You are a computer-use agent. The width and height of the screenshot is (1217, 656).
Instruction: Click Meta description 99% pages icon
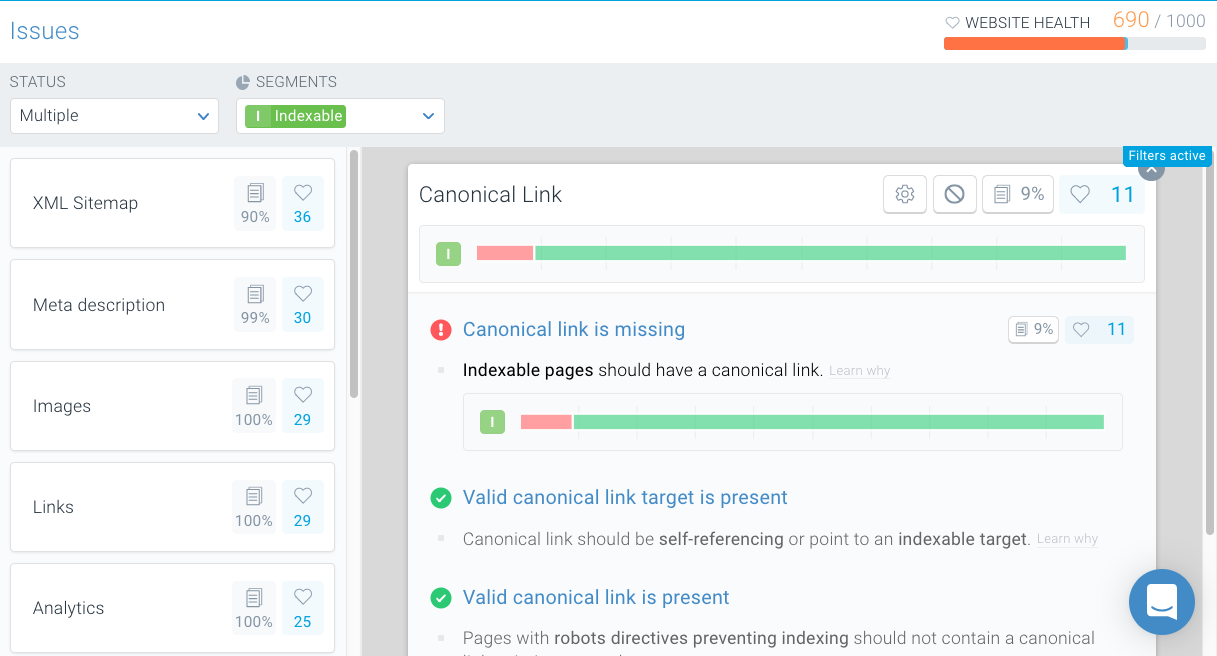coord(255,304)
